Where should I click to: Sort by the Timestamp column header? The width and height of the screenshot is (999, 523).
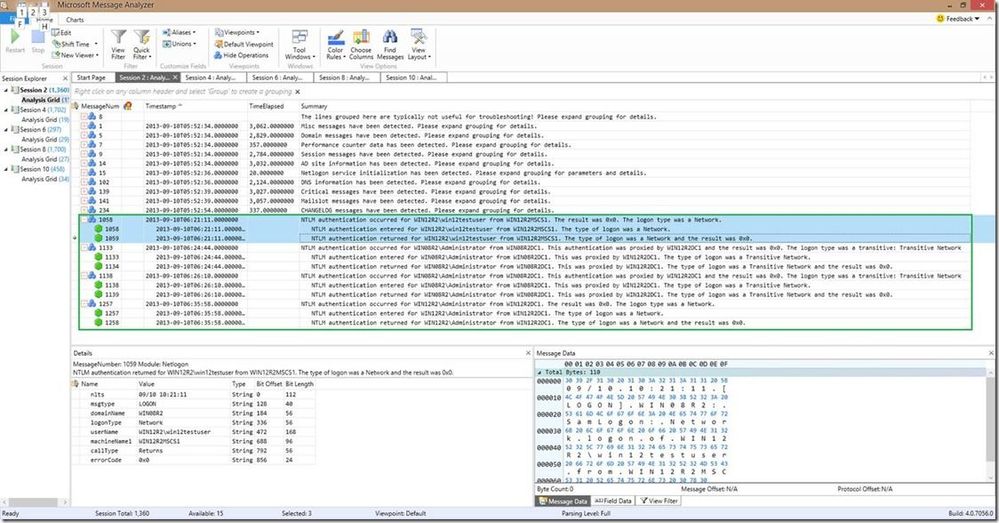[x=194, y=106]
